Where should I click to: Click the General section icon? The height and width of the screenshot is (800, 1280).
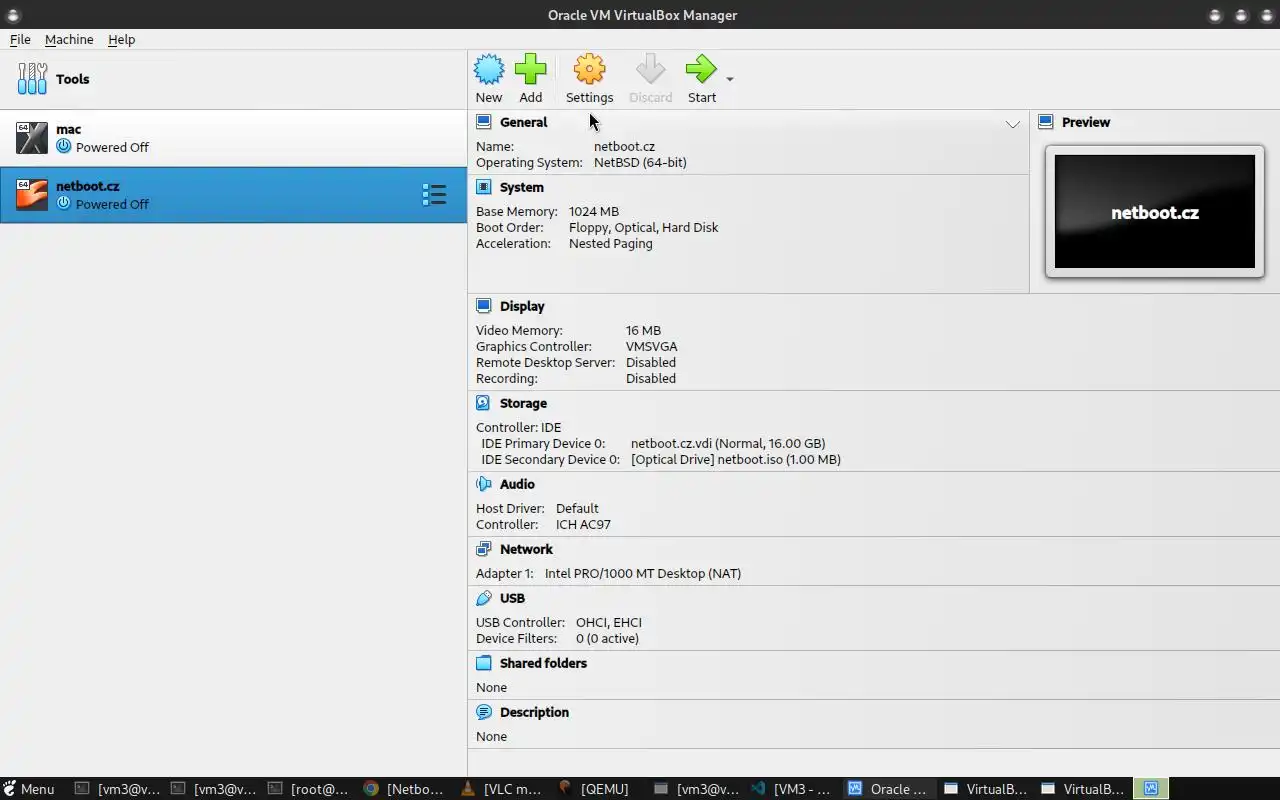pyautogui.click(x=484, y=122)
